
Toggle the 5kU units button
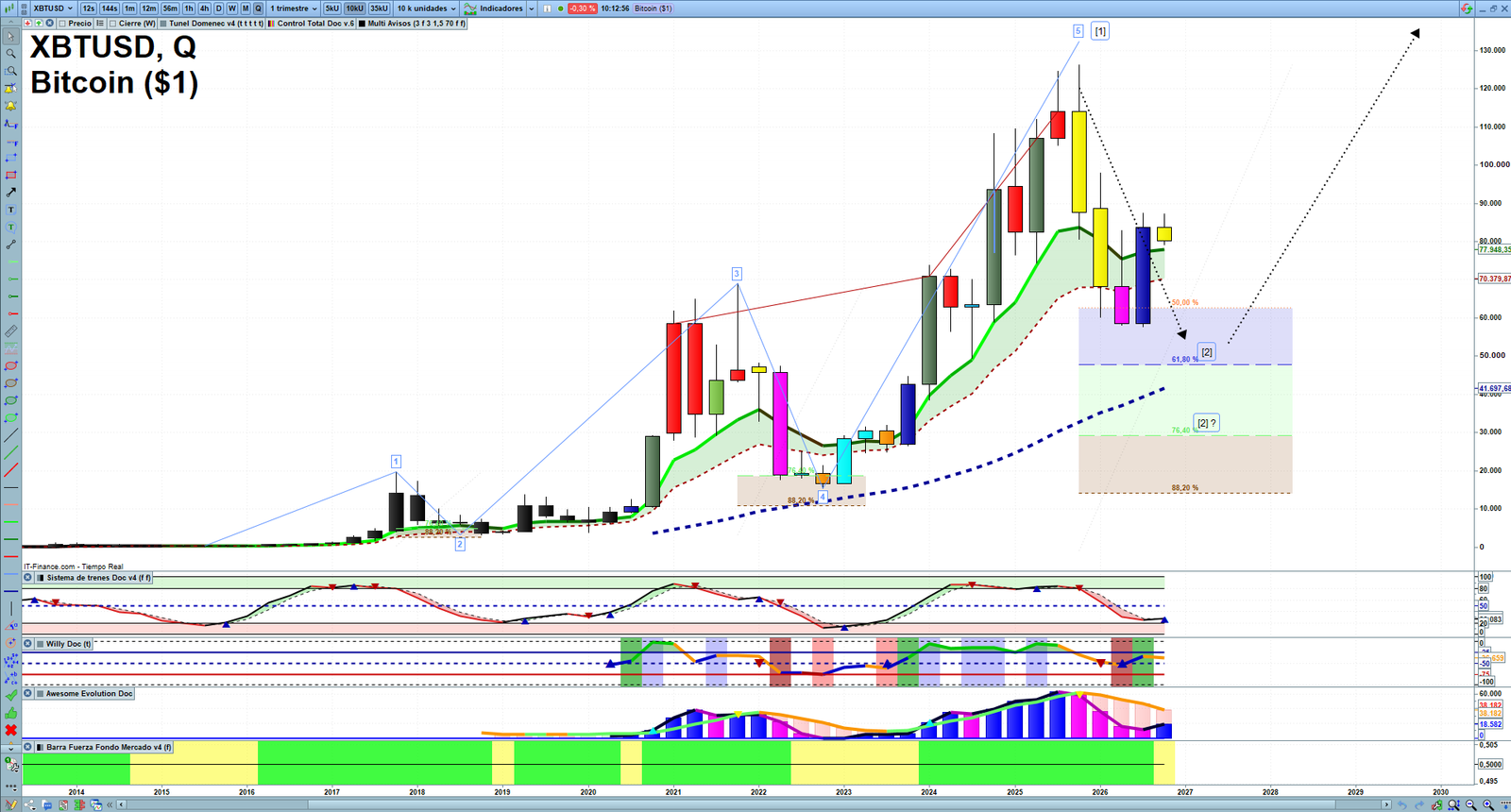[x=332, y=8]
